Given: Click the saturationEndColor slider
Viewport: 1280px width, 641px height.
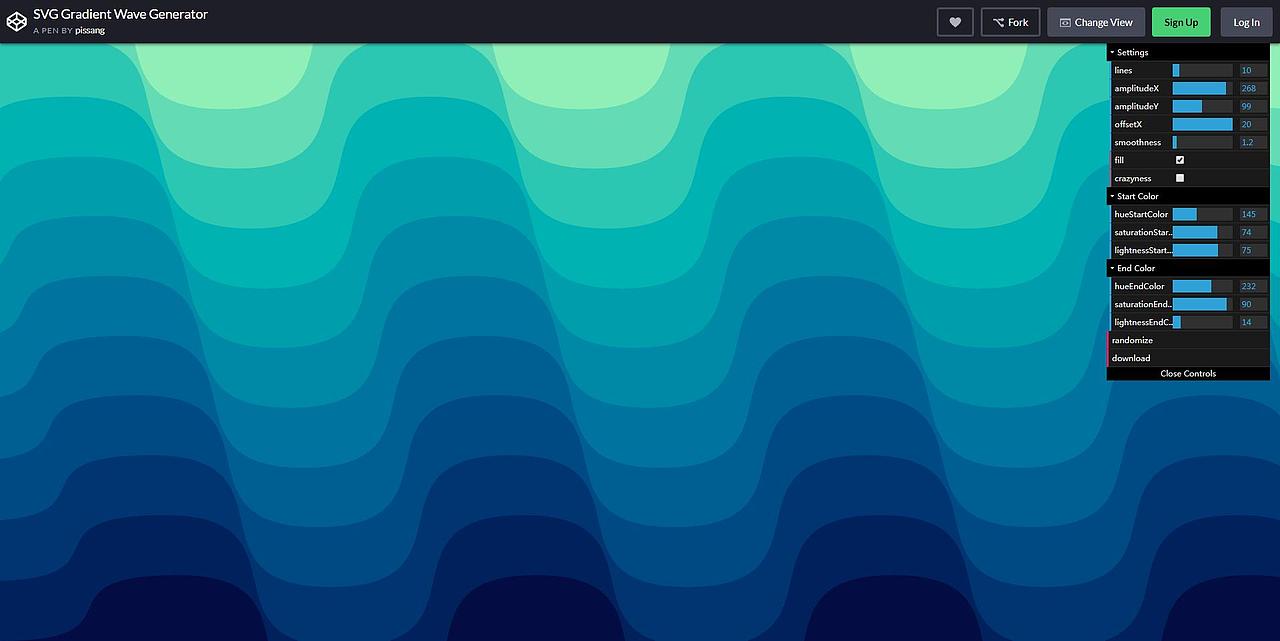Looking at the screenshot, I should [1201, 304].
